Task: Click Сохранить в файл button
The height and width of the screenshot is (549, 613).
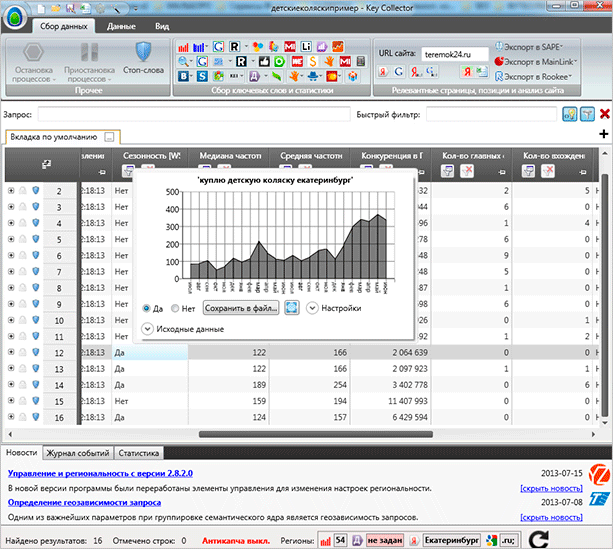Action: 240,308
